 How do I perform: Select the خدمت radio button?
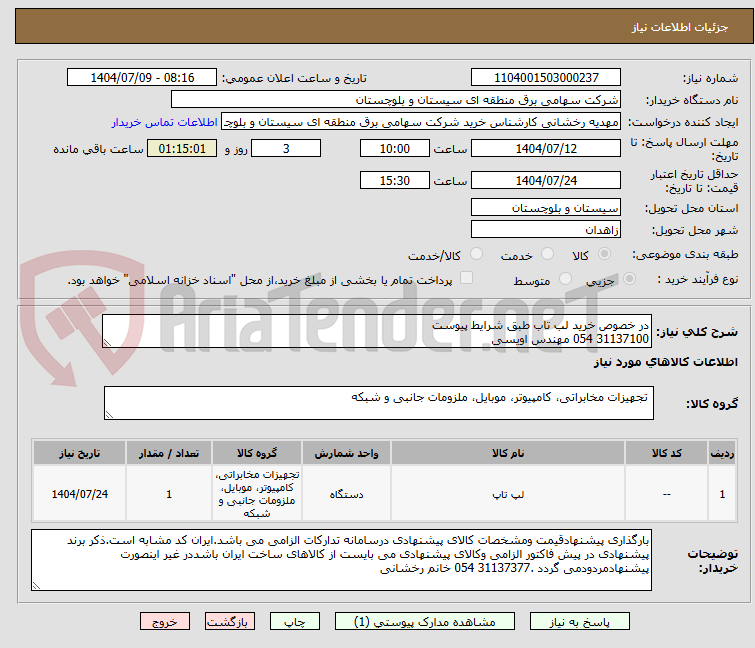547,254
